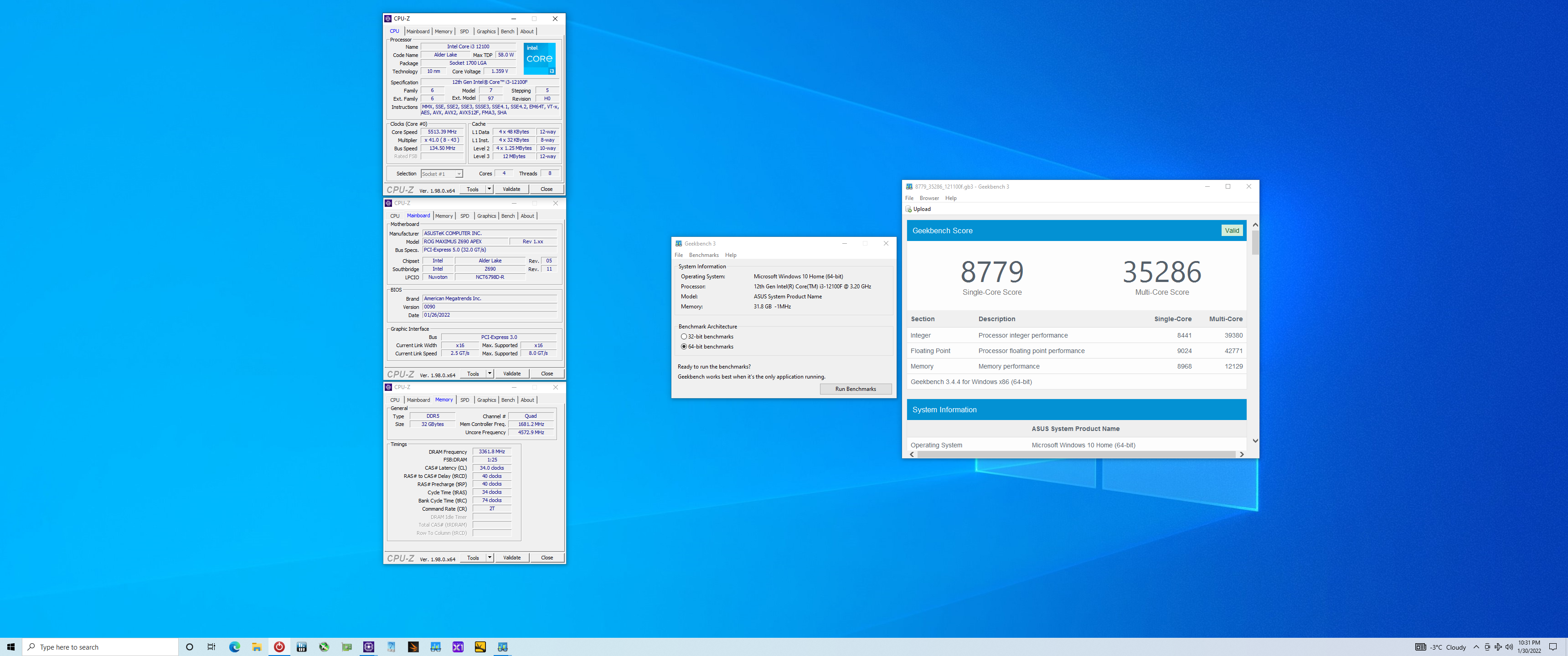Click the Core Speed value 5513.39 MHz
1568x656 pixels.
(x=443, y=132)
